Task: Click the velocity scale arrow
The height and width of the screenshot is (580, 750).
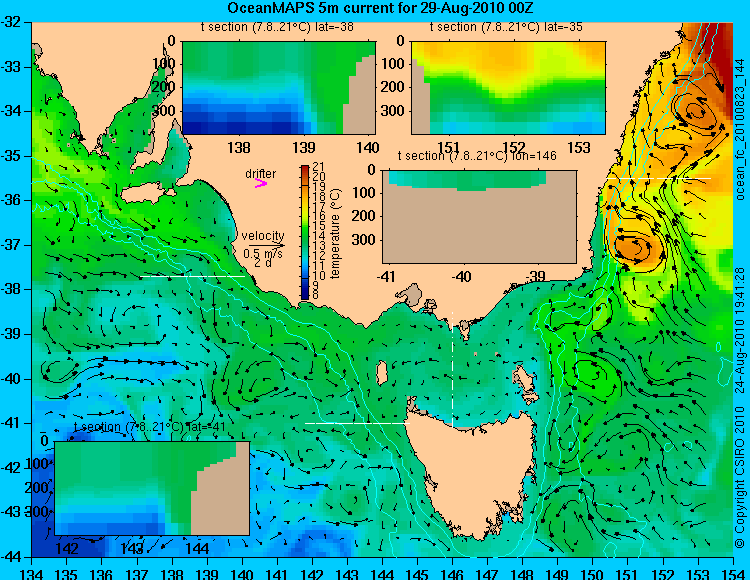Action: tap(266, 245)
